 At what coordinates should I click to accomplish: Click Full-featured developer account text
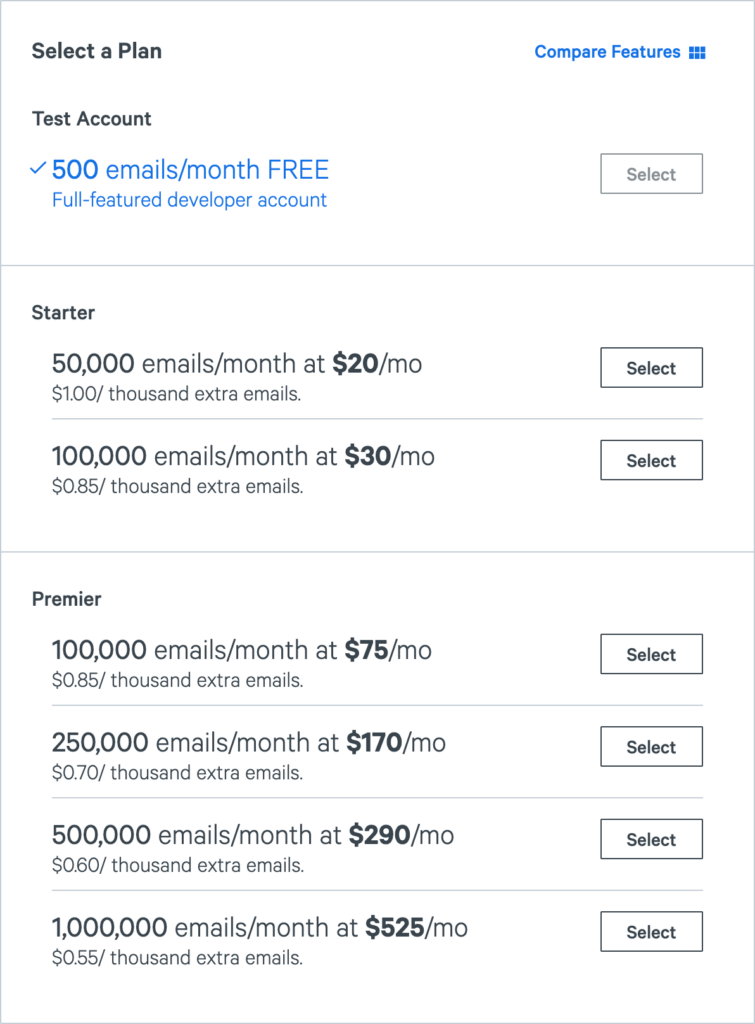[189, 200]
